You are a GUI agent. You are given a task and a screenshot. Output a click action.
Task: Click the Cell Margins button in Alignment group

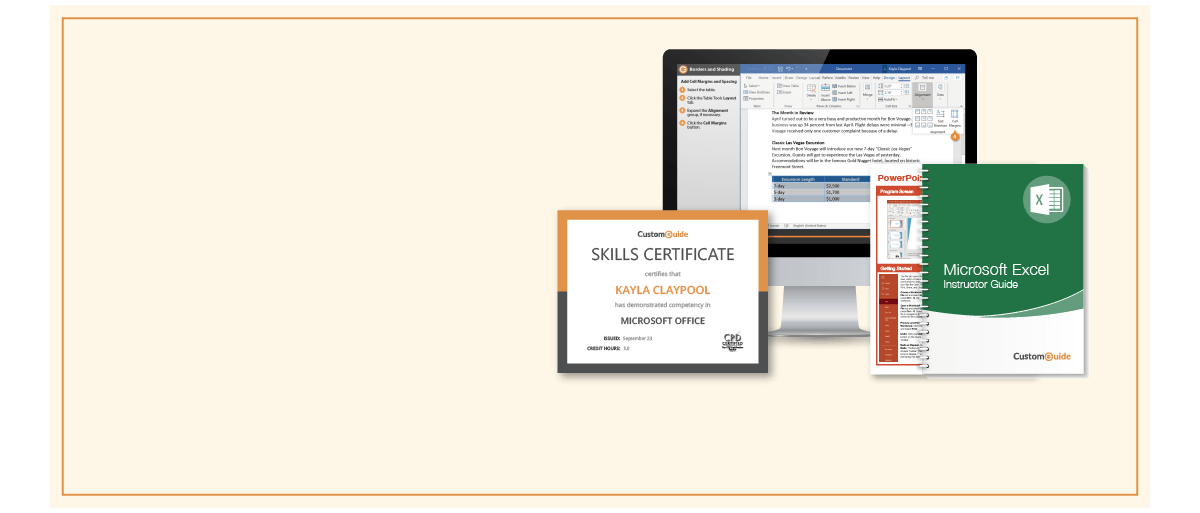click(953, 121)
